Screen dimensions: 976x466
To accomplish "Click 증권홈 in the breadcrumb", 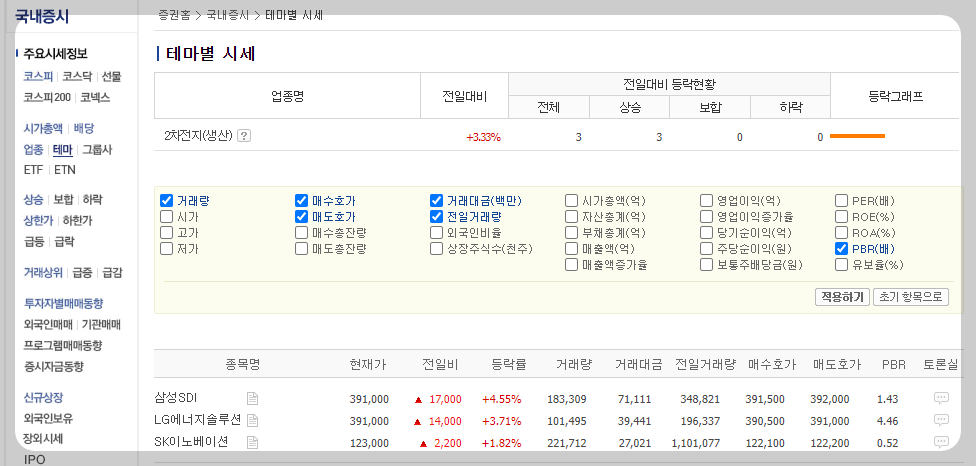I will (x=174, y=15).
